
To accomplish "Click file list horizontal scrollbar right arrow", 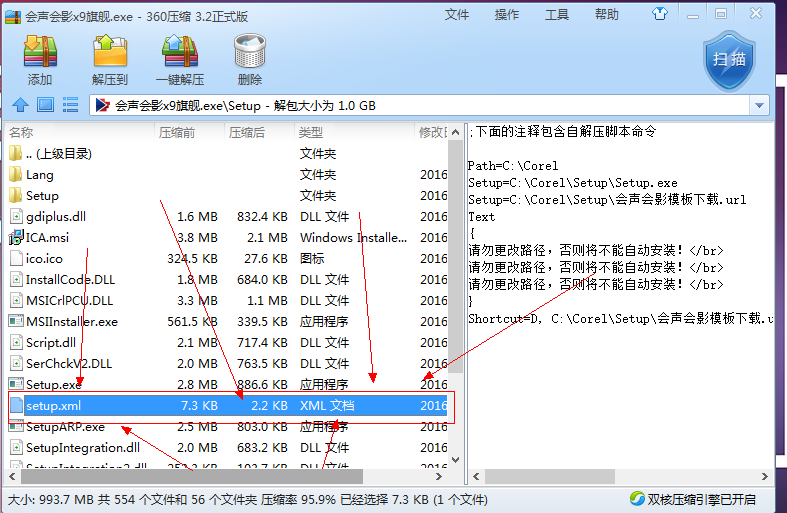I will (439, 476).
